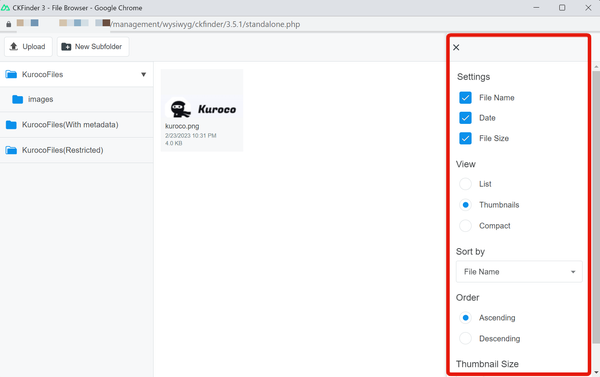Uncheck the File Name checkbox

click(x=465, y=98)
